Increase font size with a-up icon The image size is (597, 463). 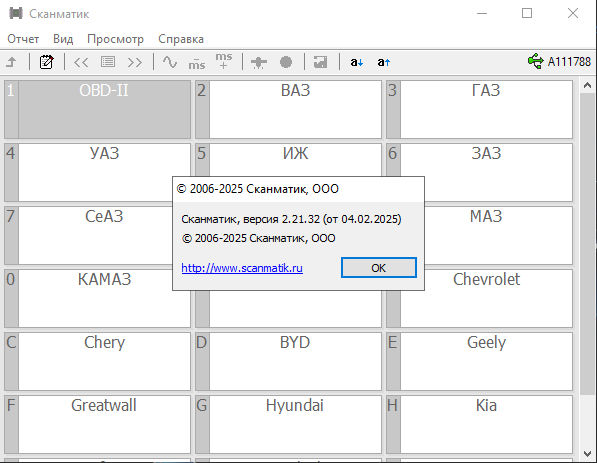[384, 62]
